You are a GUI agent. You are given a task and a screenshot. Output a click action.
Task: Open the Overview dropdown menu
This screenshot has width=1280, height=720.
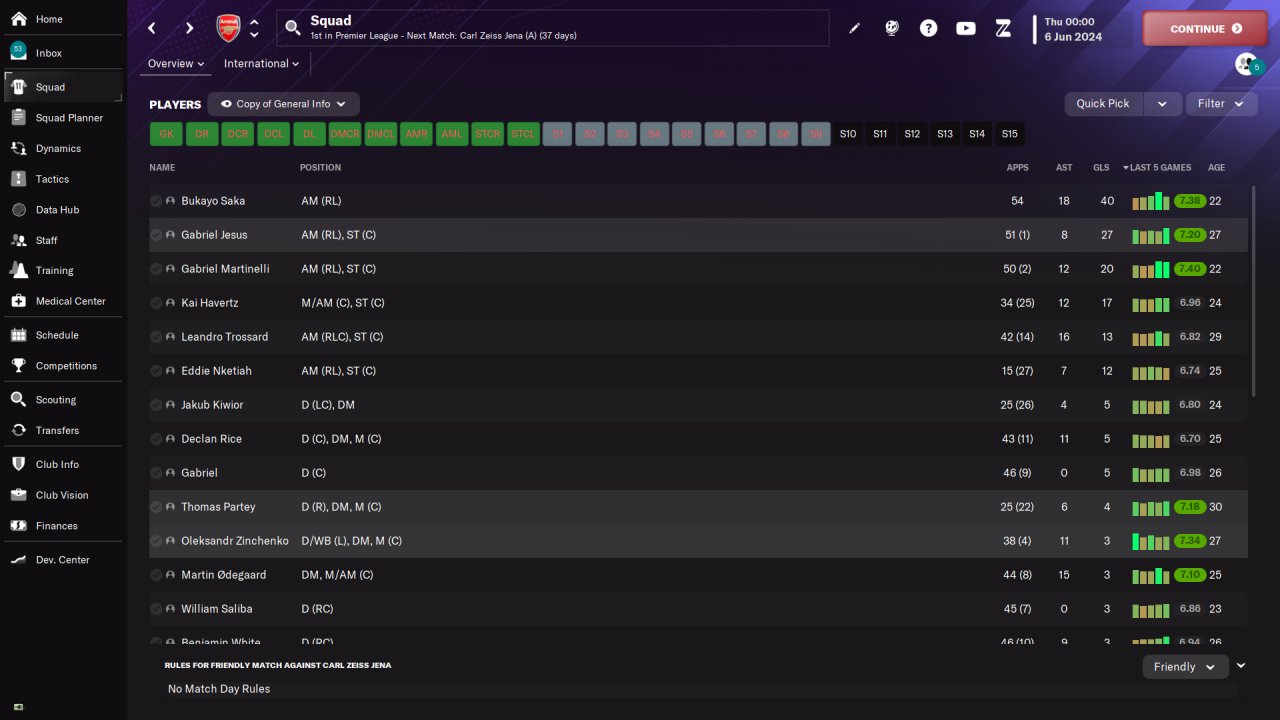coord(176,64)
